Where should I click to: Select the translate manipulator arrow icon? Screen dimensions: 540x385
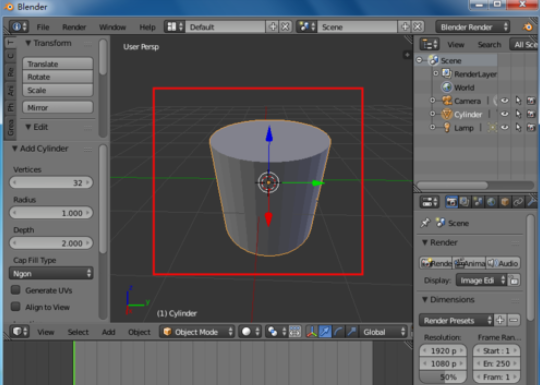(325, 332)
